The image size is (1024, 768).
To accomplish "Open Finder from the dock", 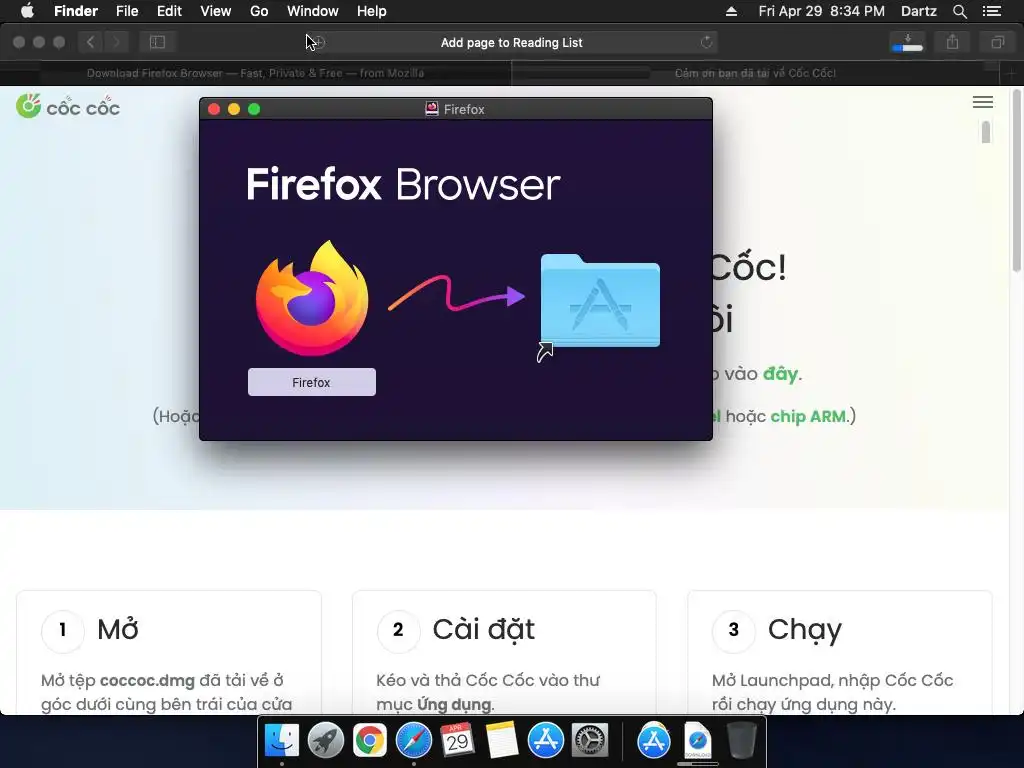I will 281,740.
